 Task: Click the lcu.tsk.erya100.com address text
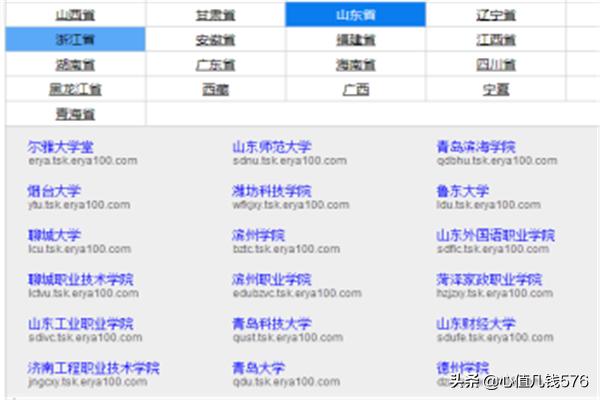[x=80, y=249]
